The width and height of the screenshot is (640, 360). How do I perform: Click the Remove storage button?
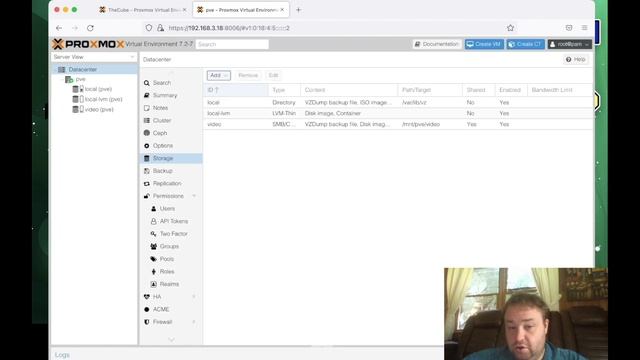click(x=248, y=76)
